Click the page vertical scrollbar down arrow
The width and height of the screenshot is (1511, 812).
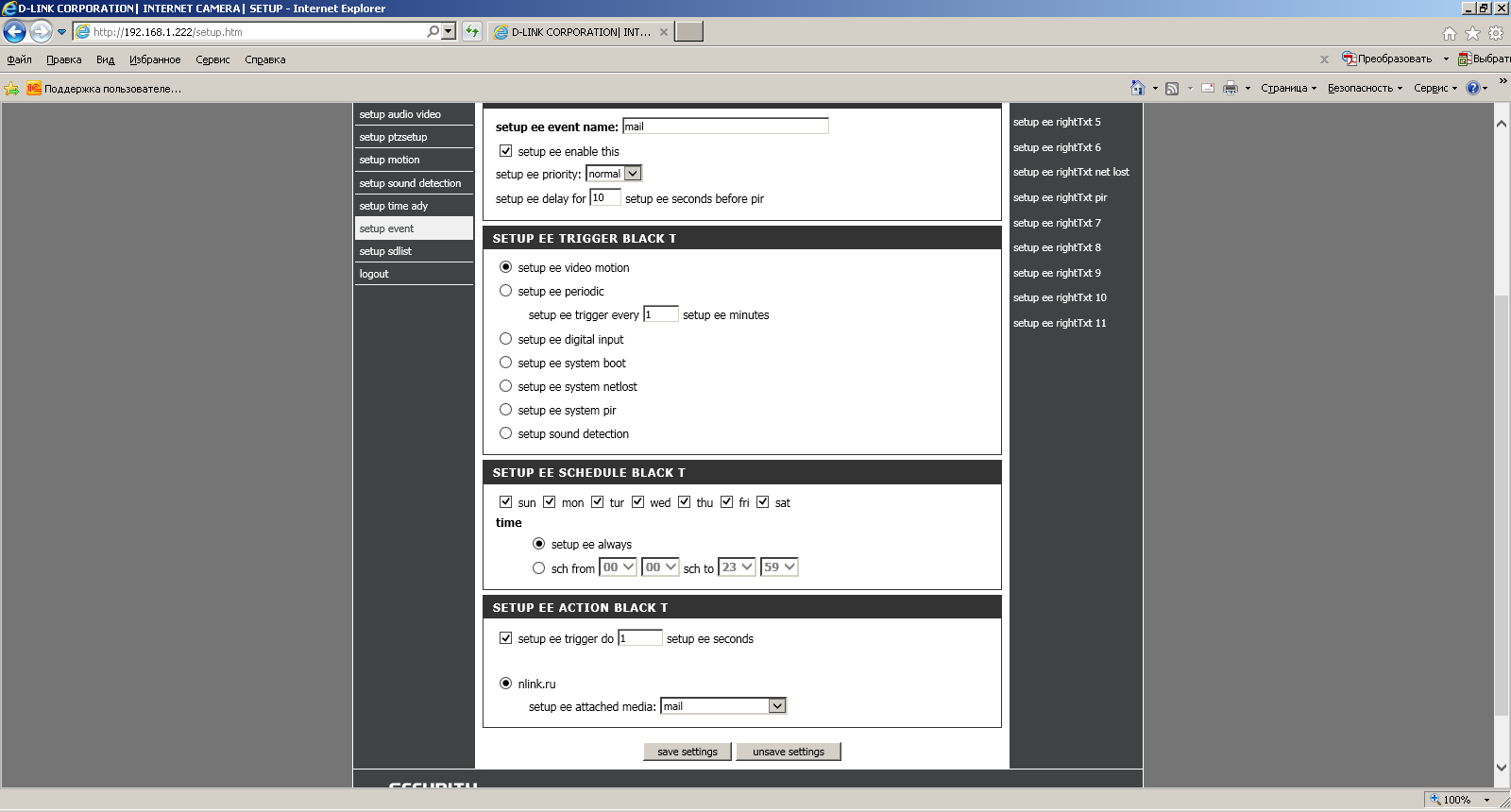(1502, 769)
